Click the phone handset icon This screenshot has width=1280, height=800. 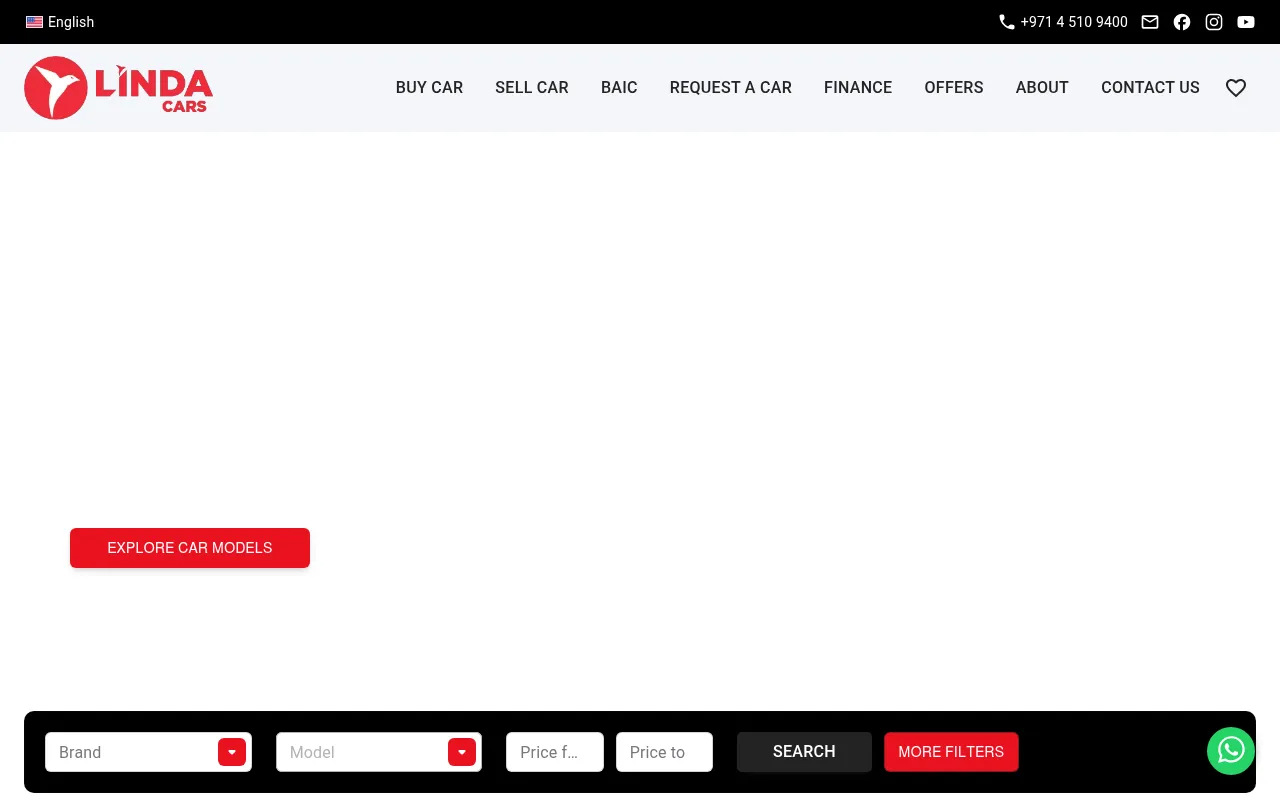pos(1007,22)
